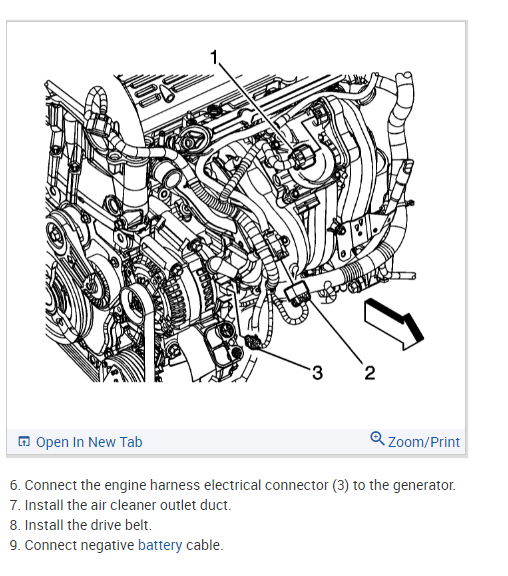This screenshot has width=508, height=576.
Task: Open the diagram via Open In New Tab text
Action: tap(89, 442)
